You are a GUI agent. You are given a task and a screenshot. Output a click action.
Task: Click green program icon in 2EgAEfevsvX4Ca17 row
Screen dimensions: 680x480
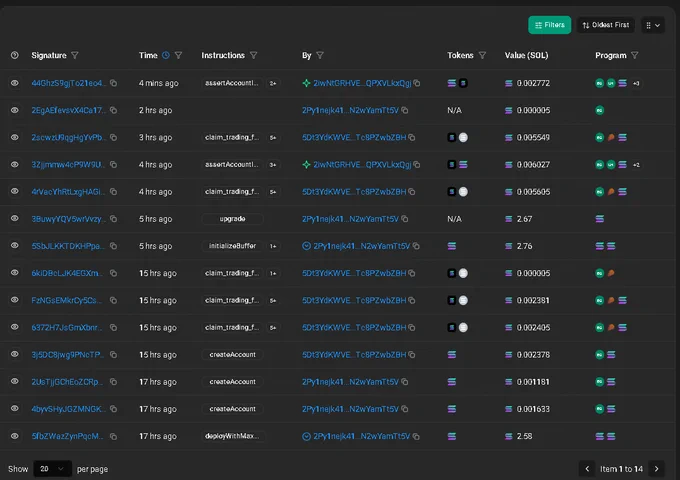(599, 110)
